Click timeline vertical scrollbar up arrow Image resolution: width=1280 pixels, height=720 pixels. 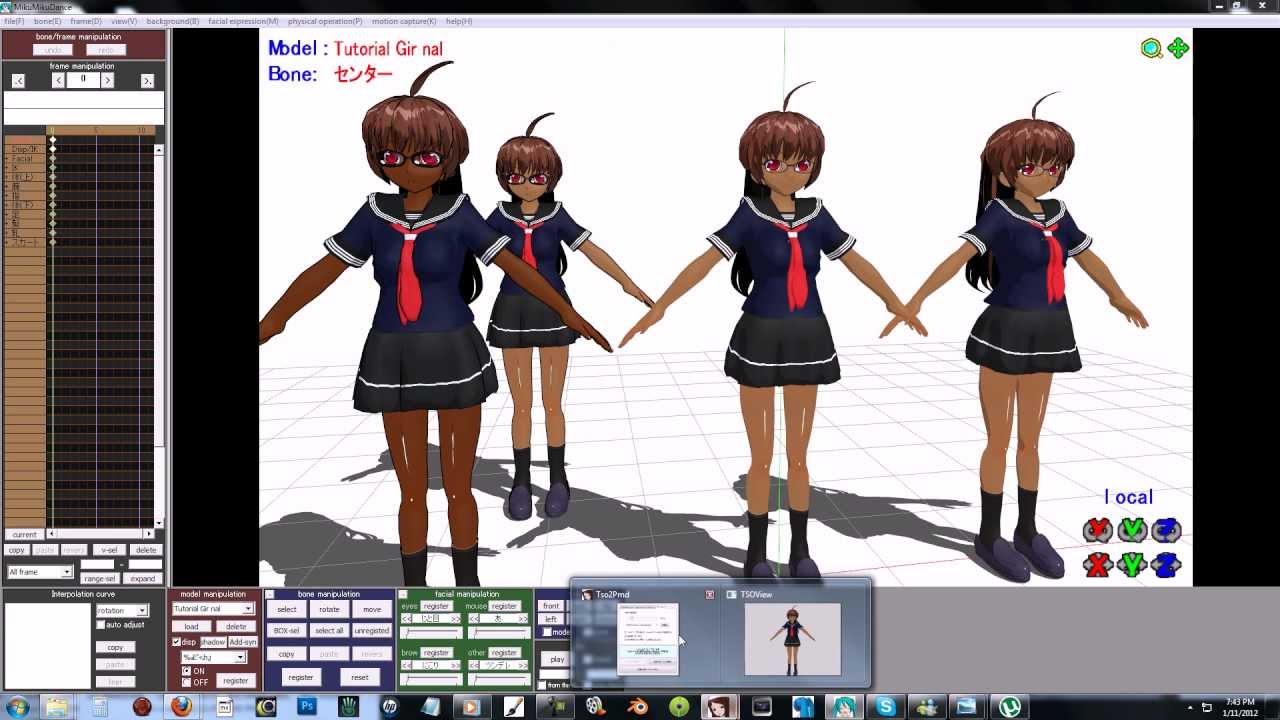159,150
